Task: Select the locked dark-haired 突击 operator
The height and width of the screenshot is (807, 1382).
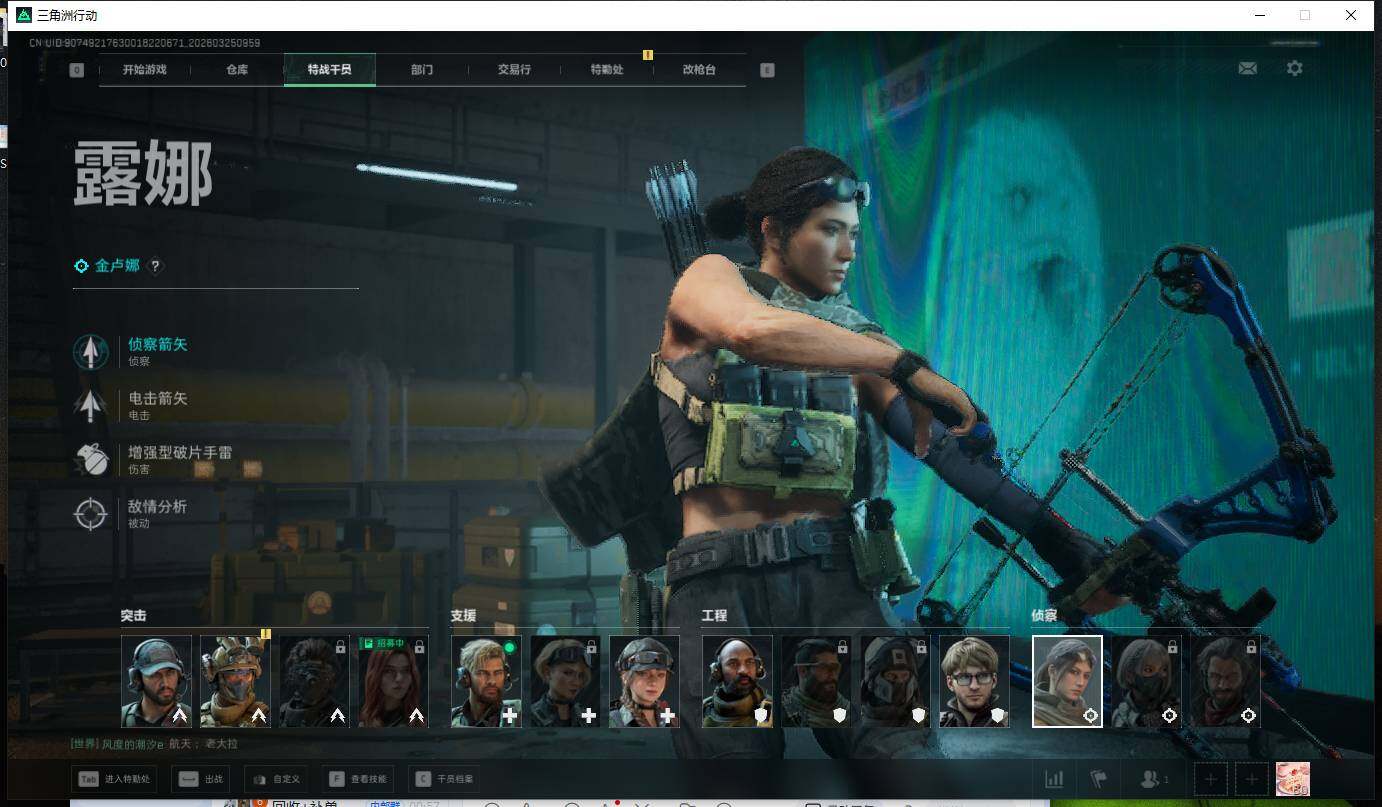Action: (x=314, y=681)
